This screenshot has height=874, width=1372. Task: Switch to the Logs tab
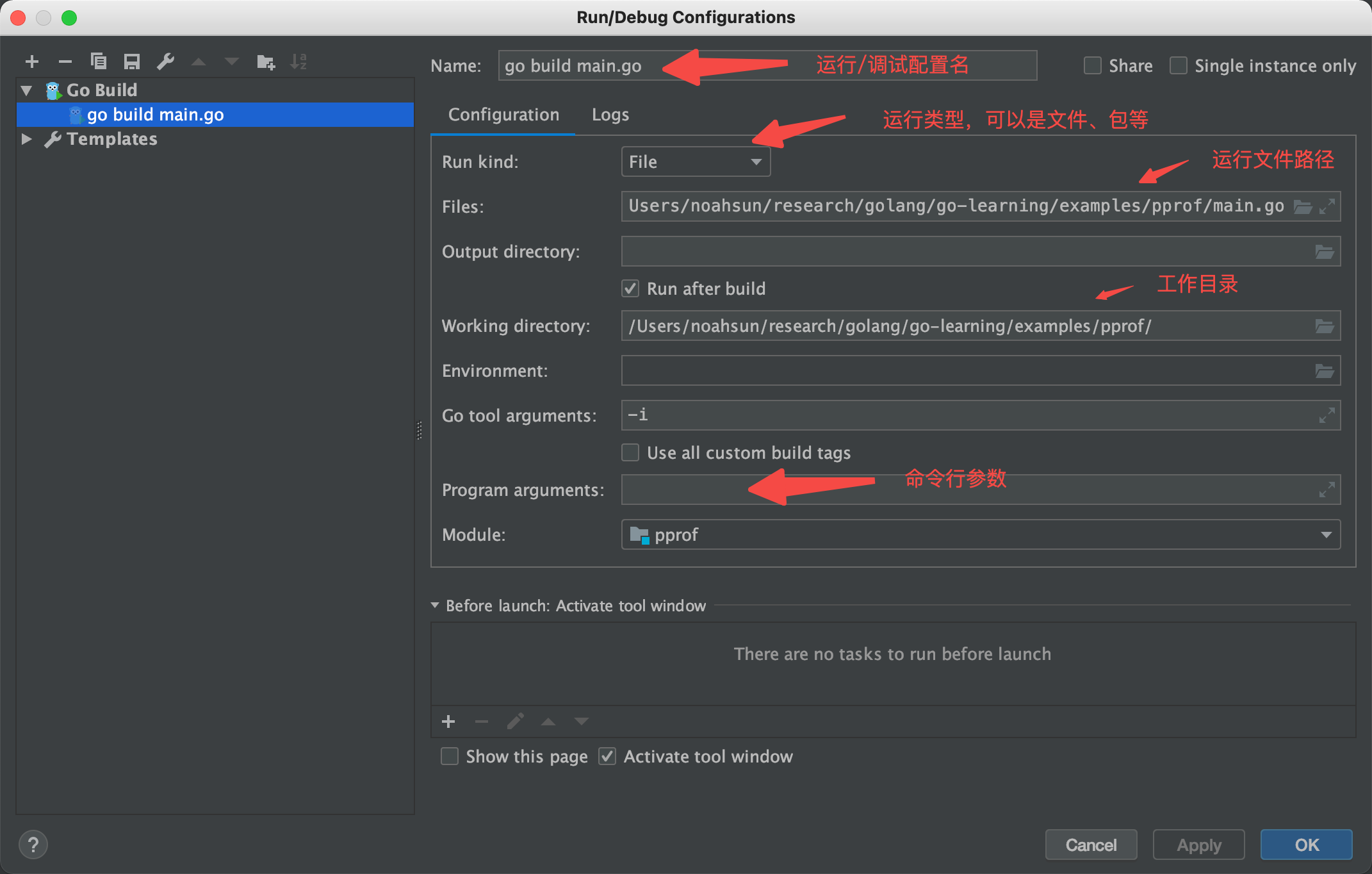[610, 114]
